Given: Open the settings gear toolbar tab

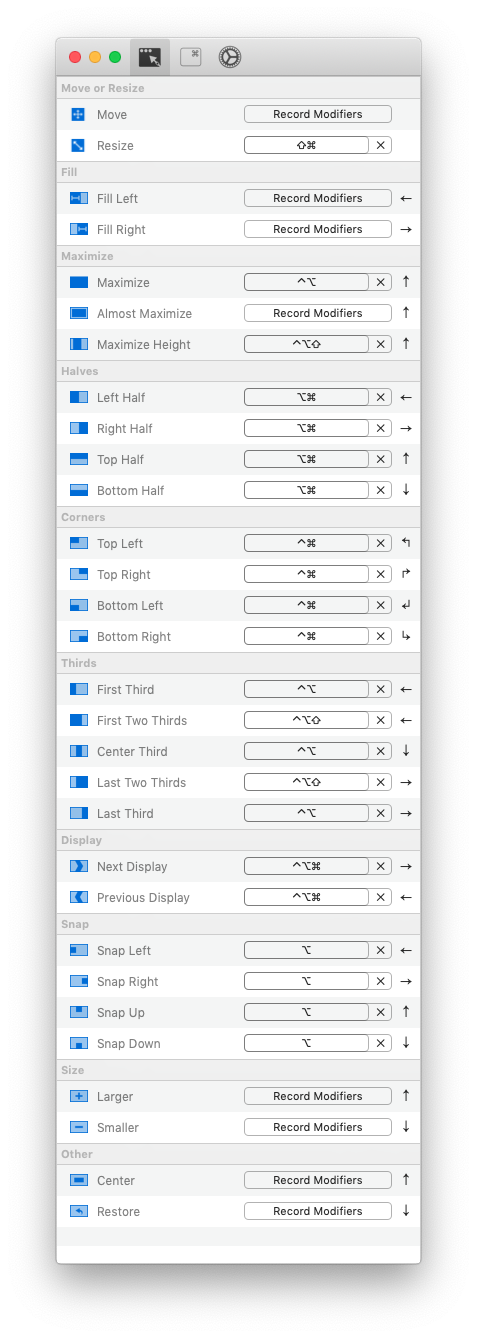Looking at the screenshot, I should pos(230,57).
